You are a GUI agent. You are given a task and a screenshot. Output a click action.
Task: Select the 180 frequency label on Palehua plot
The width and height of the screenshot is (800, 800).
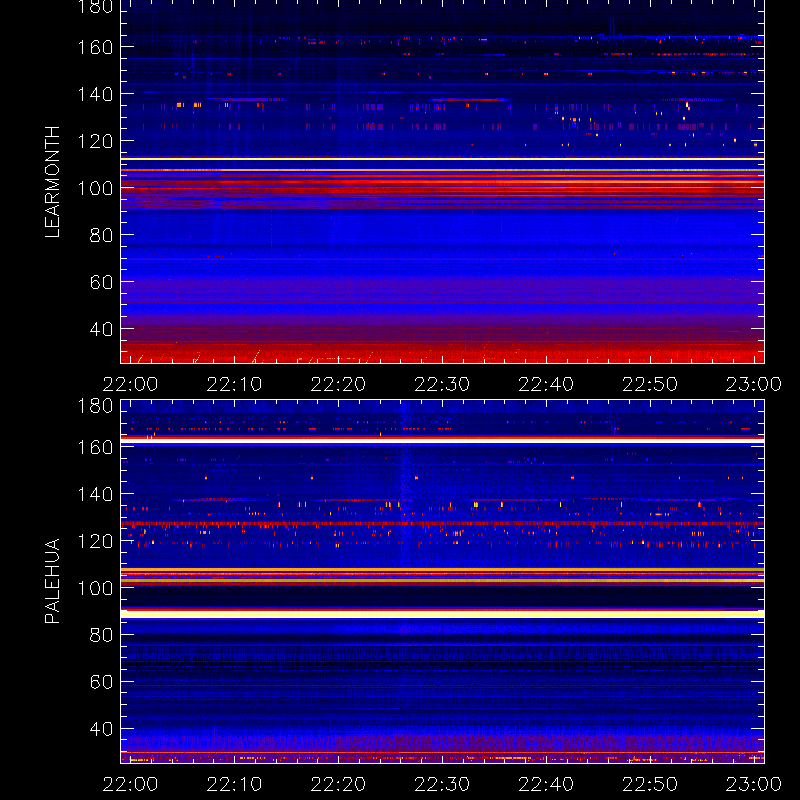coord(95,406)
